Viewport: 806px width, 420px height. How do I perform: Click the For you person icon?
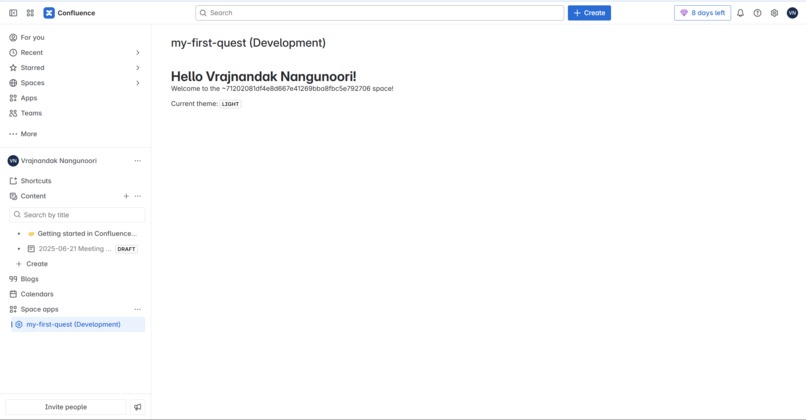click(x=13, y=38)
